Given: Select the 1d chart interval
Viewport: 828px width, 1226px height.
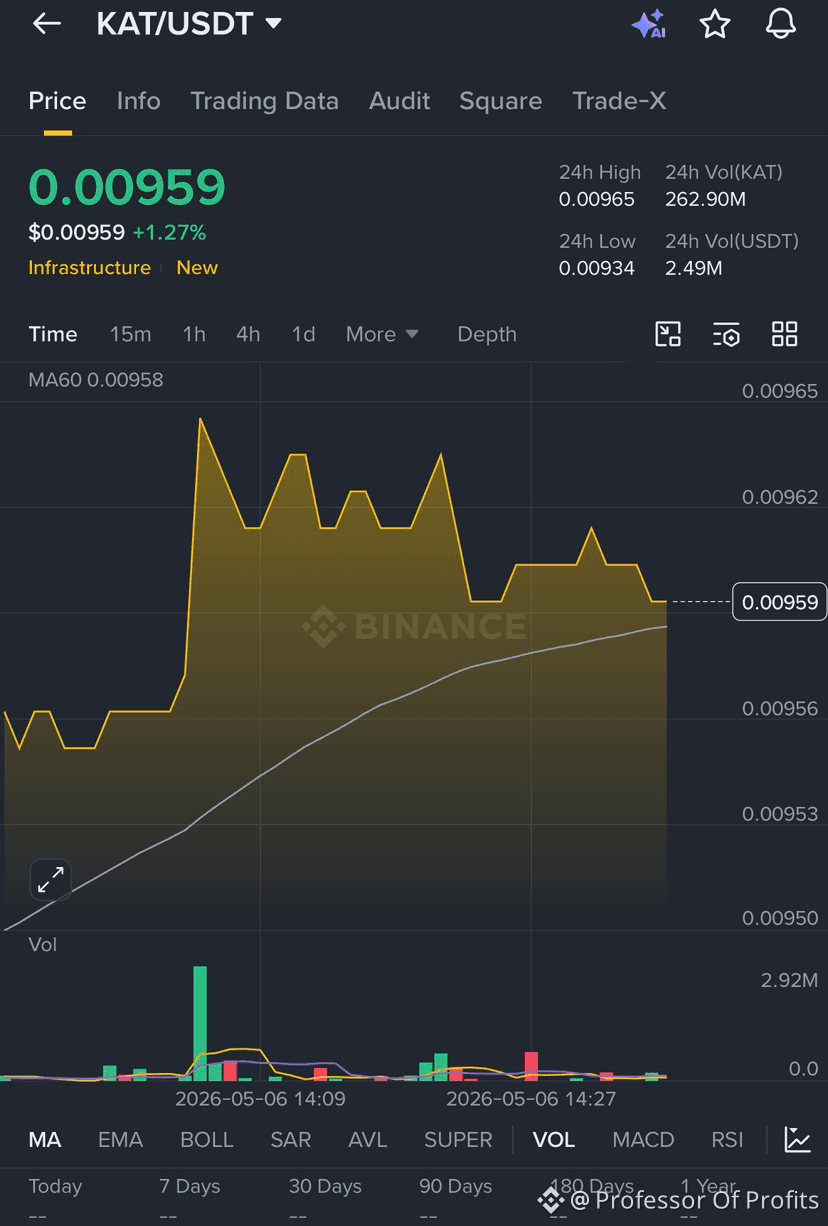Looking at the screenshot, I should coord(303,335).
